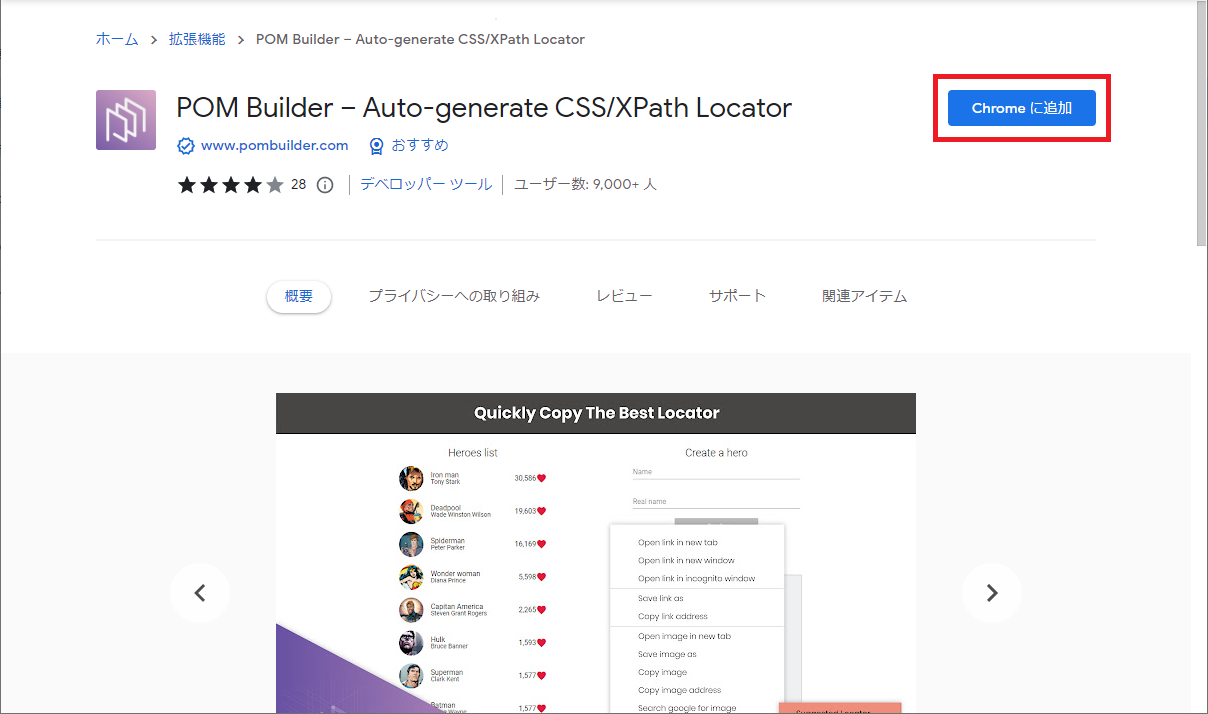This screenshot has width=1208, height=714.
Task: Click the POM Builder extension logo icon
Action: (x=125, y=119)
